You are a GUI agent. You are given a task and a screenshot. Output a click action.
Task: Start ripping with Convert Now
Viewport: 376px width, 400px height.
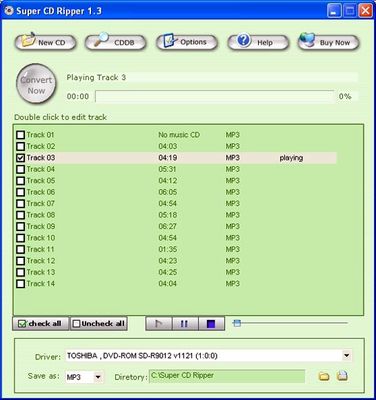[x=36, y=84]
